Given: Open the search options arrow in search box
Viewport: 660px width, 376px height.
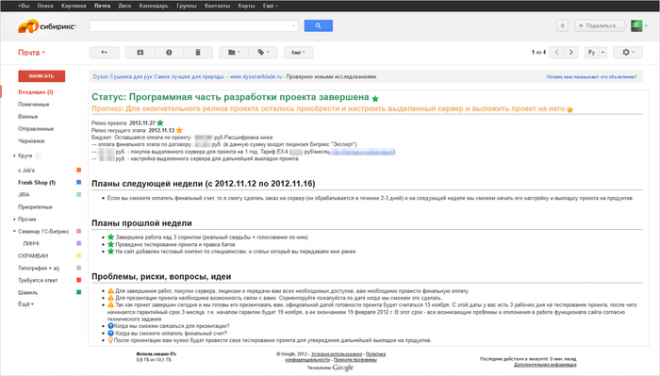Looking at the screenshot, I should (294, 26).
